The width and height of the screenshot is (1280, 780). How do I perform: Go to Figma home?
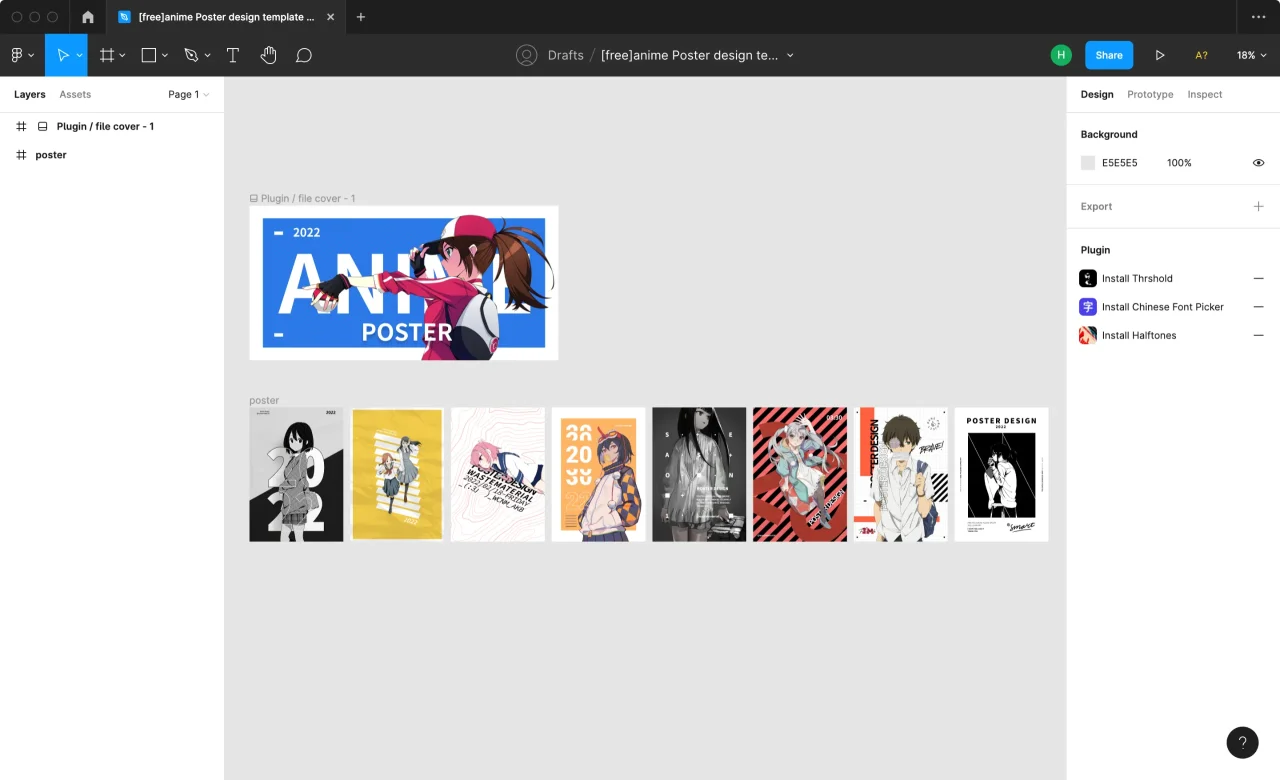click(88, 17)
